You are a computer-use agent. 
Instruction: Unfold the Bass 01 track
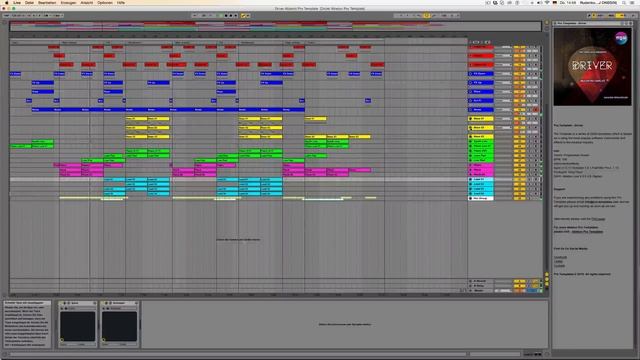[471, 119]
